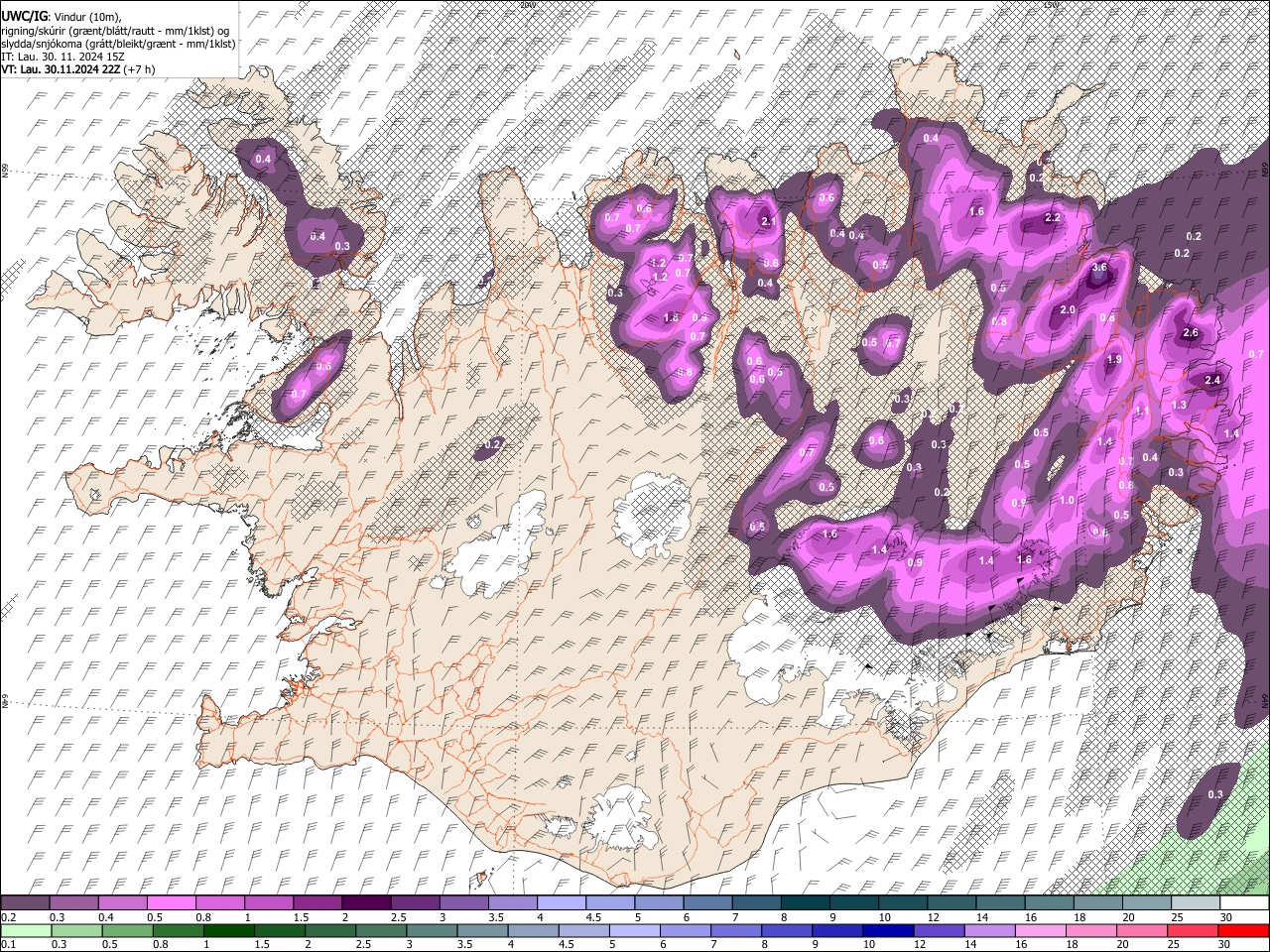Viewport: 1270px width, 952px height.
Task: Select the darkest green 1–1.5 bottom-row legend swatch
Action: pos(227,931)
